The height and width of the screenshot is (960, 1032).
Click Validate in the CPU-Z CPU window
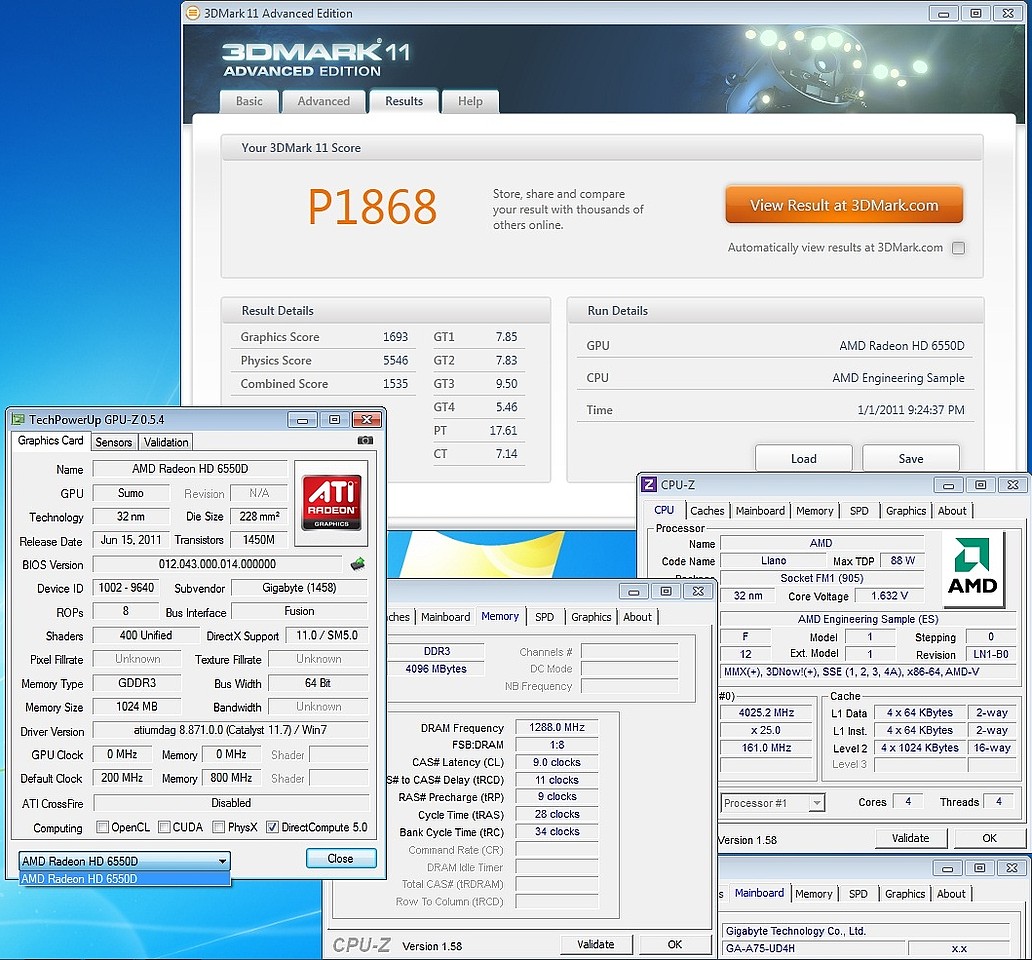click(x=911, y=838)
